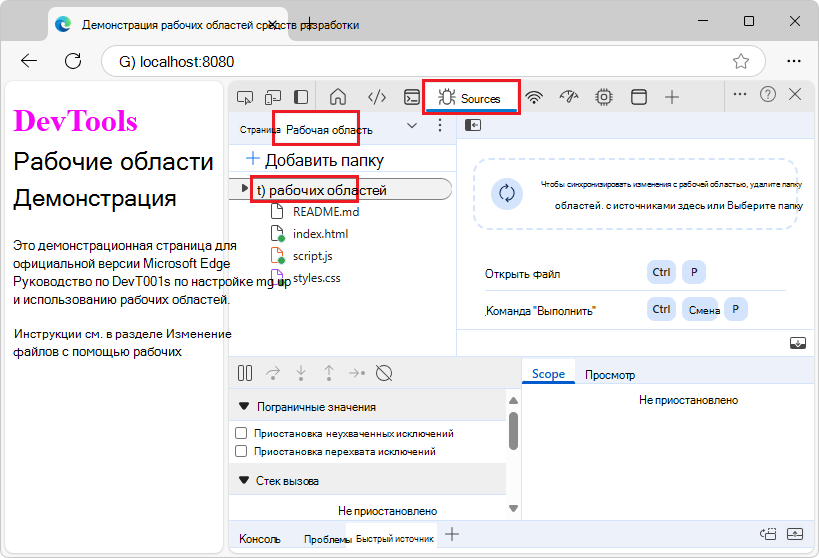Open the Console tool icon
819x558 pixels.
coord(412,97)
